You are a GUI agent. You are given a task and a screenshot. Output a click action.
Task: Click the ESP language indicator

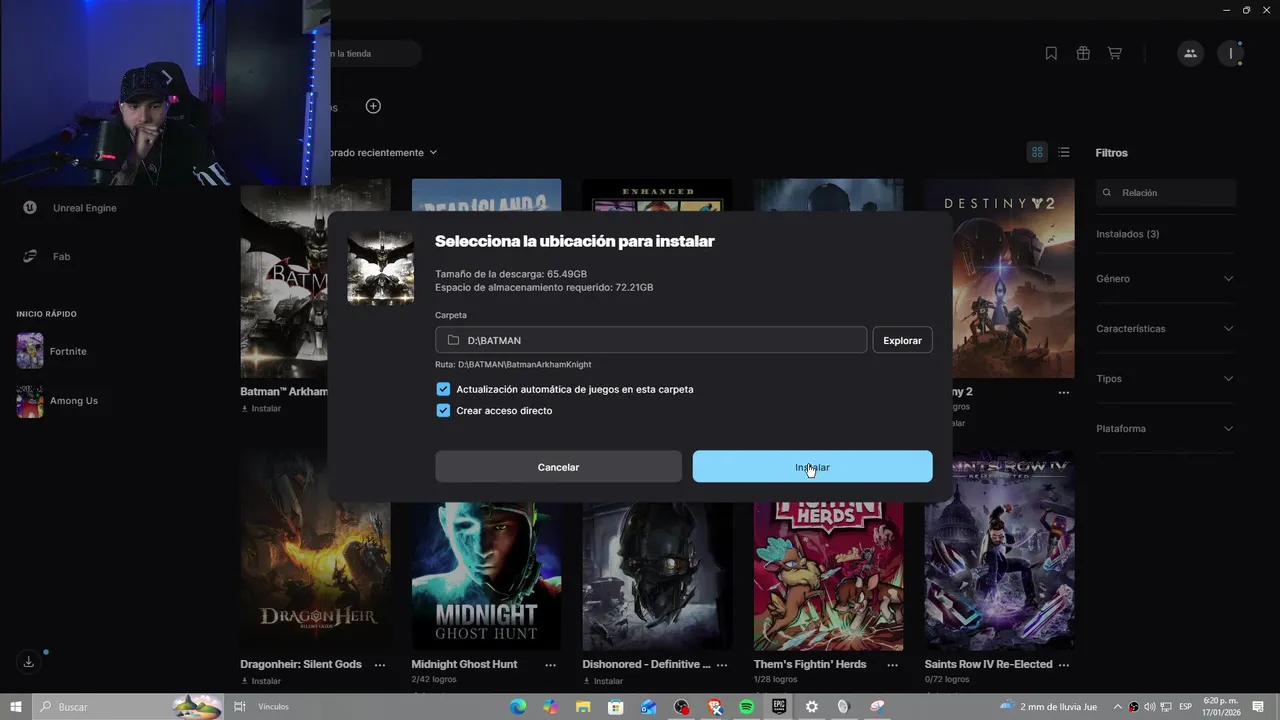[x=1185, y=707]
